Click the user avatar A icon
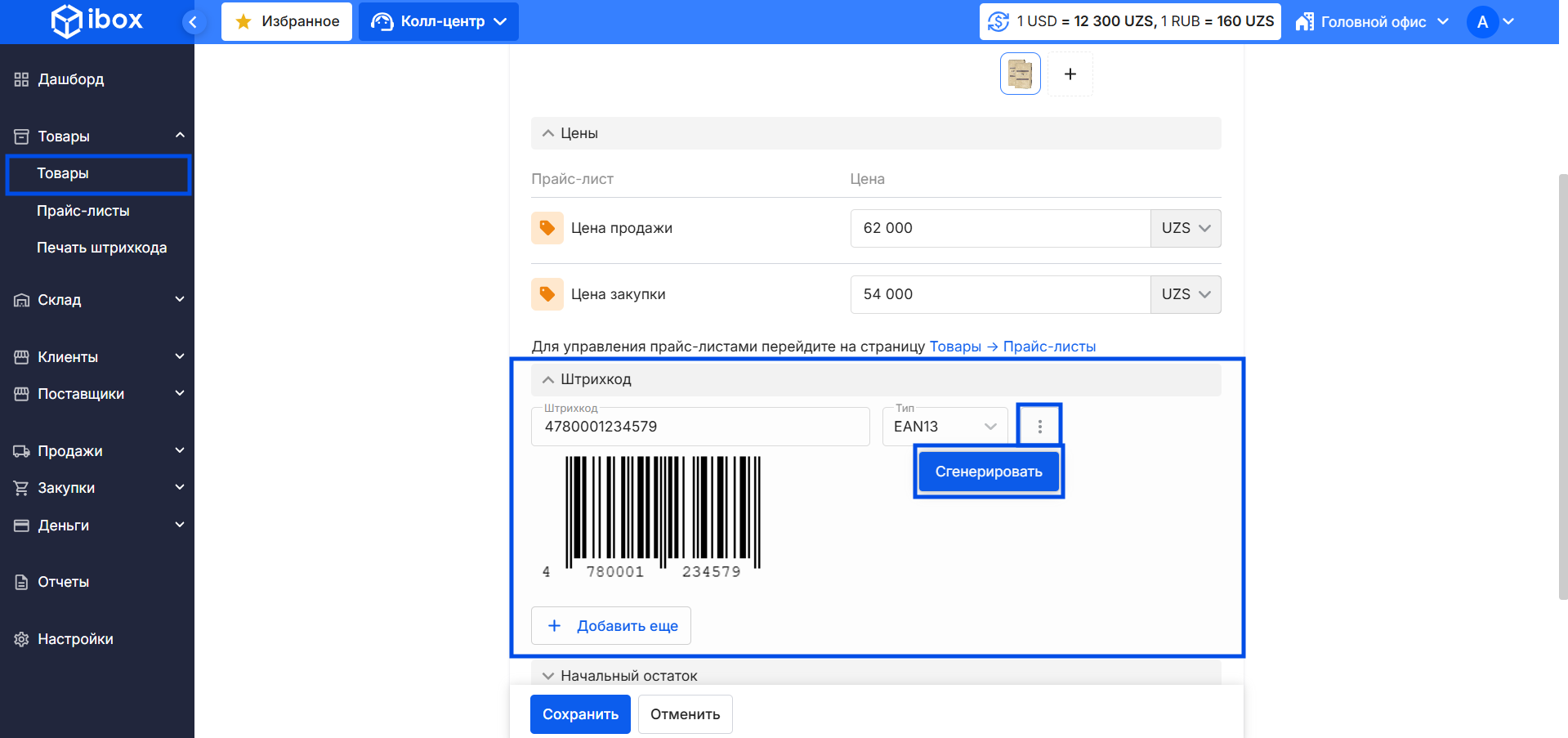Image resolution: width=1568 pixels, height=738 pixels. pos(1482,22)
